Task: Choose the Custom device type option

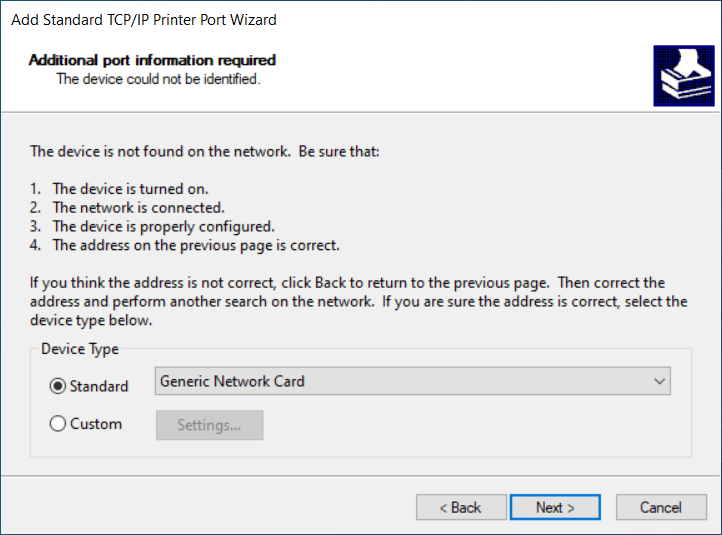Action: coord(58,424)
